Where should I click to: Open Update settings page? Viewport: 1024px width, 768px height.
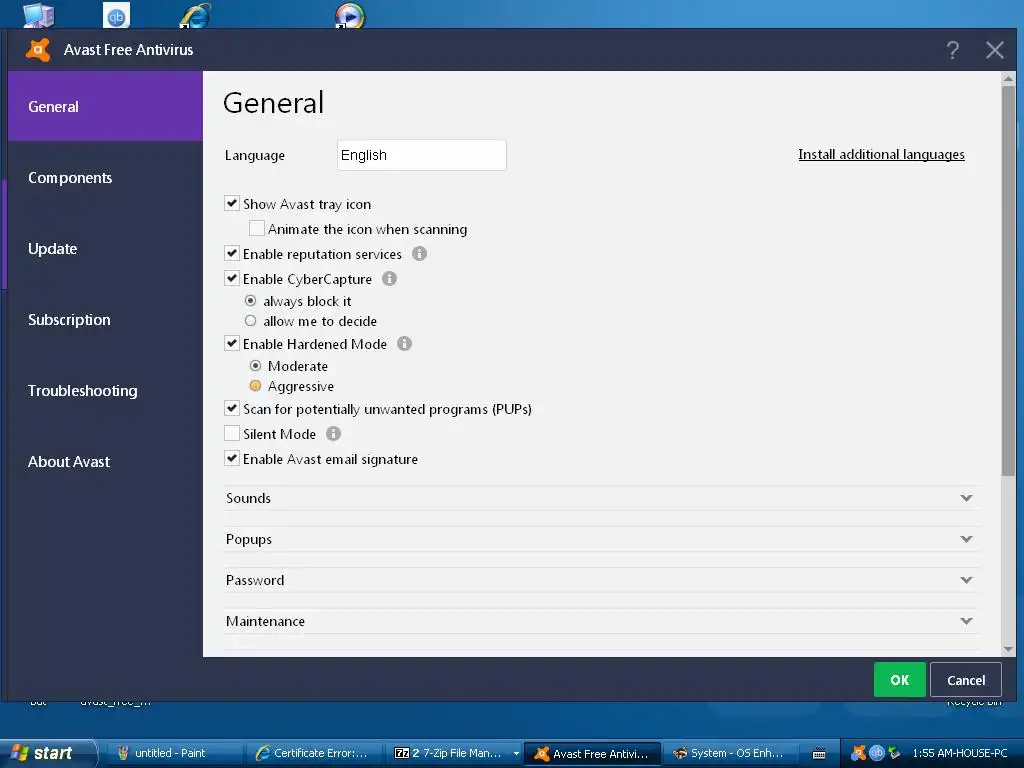coord(105,249)
